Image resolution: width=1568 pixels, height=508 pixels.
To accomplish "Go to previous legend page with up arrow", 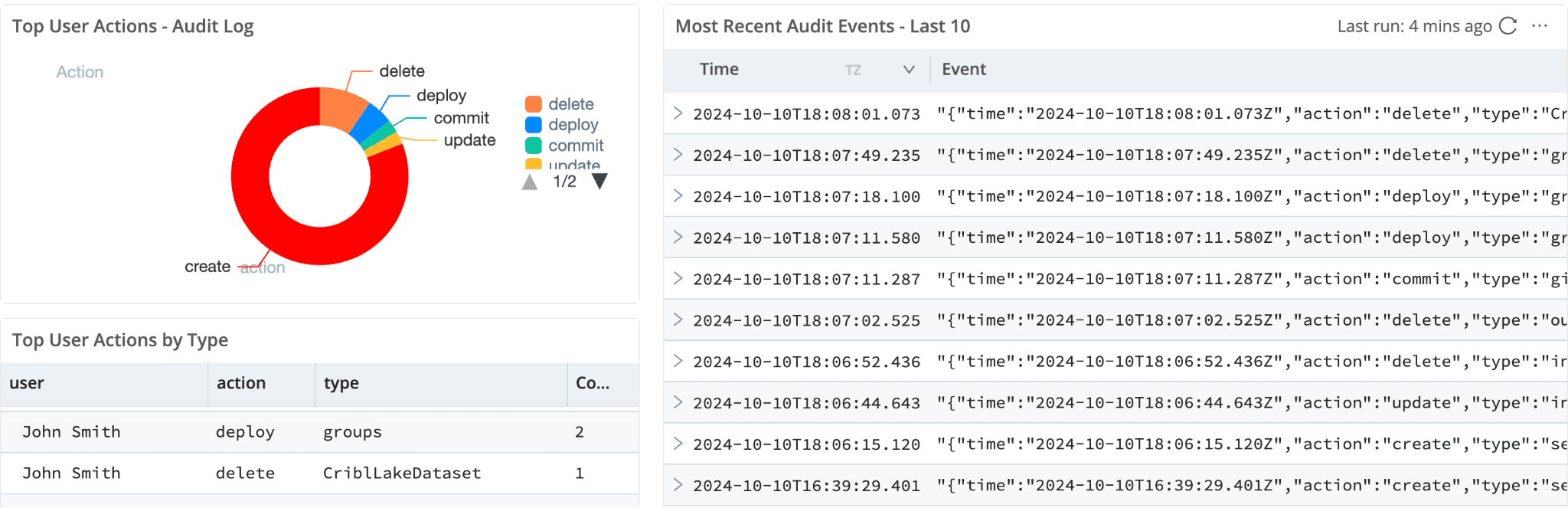I will [530, 182].
